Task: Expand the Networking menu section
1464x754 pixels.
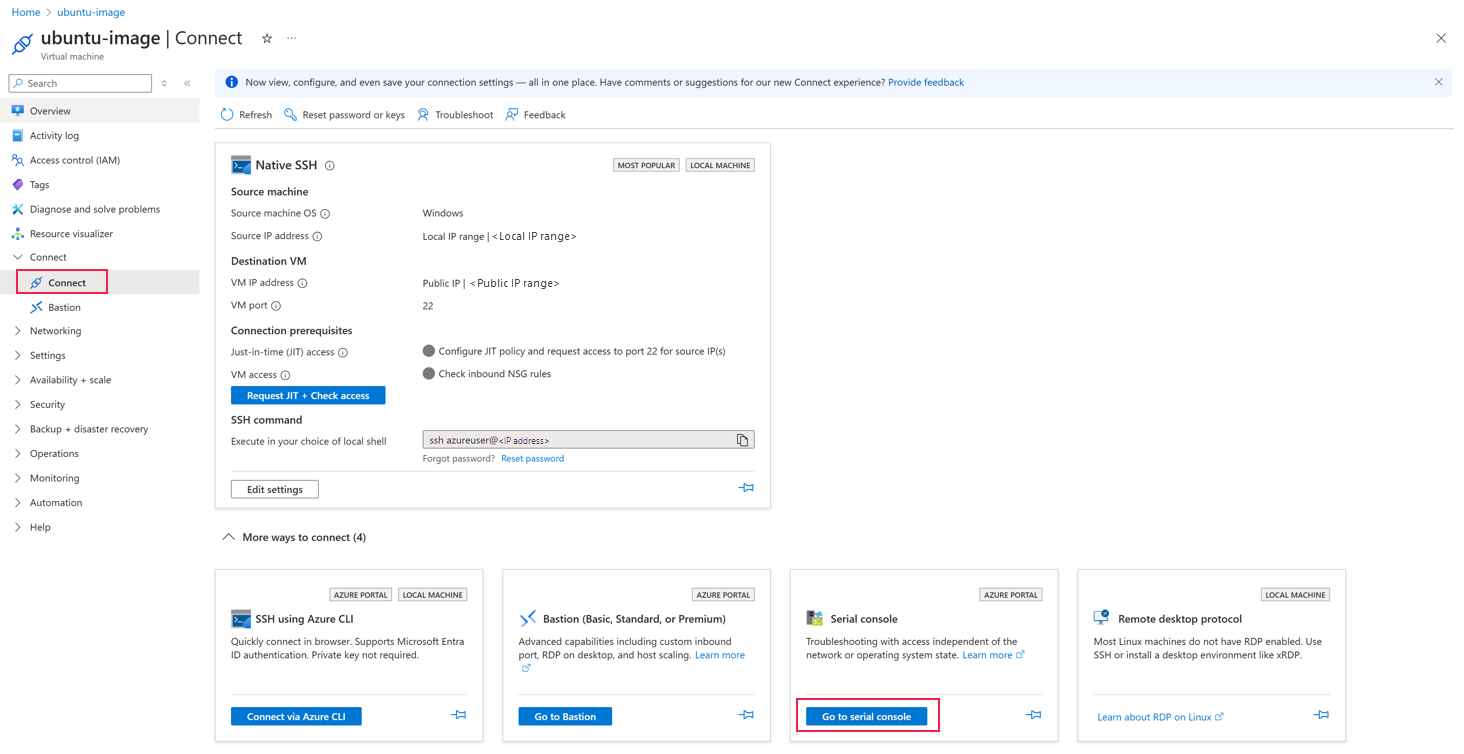Action: (x=55, y=331)
